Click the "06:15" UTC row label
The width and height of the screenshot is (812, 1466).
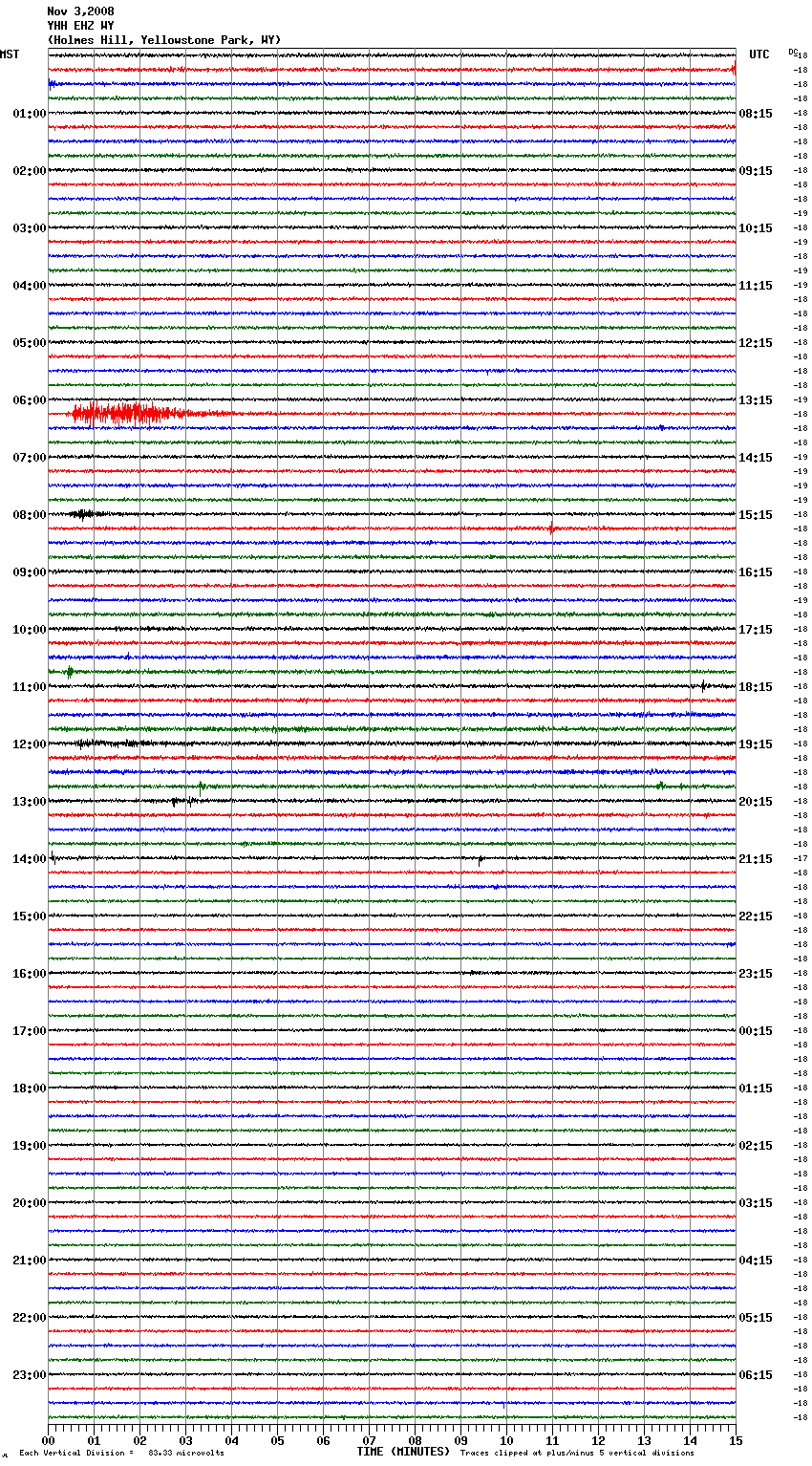pyautogui.click(x=756, y=1375)
